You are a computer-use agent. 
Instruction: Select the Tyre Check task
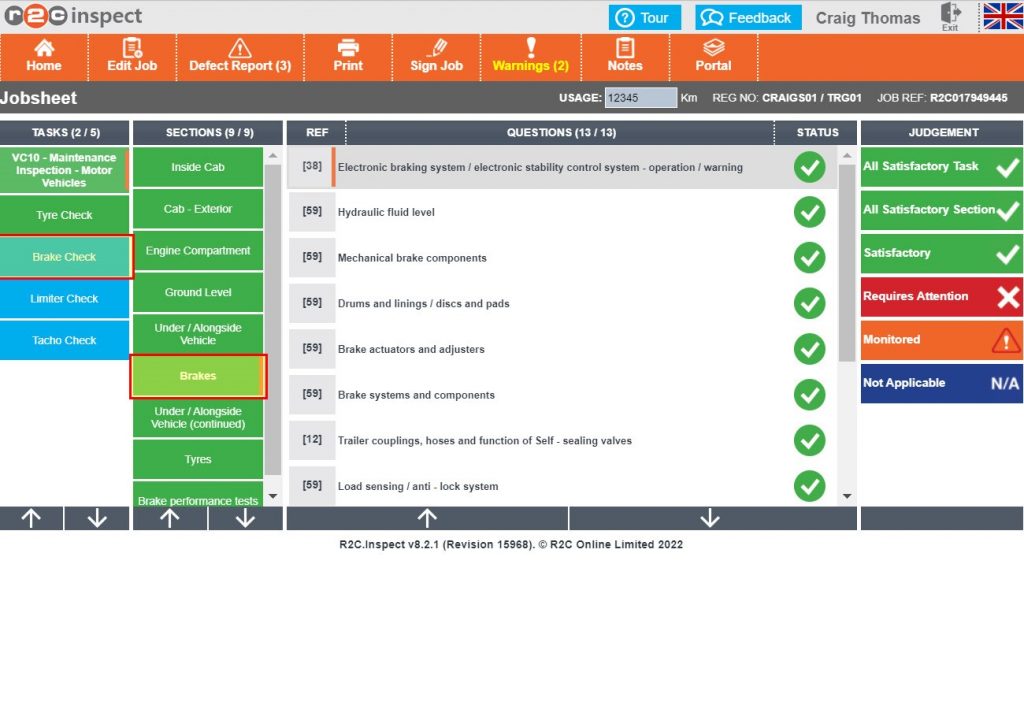pos(64,214)
